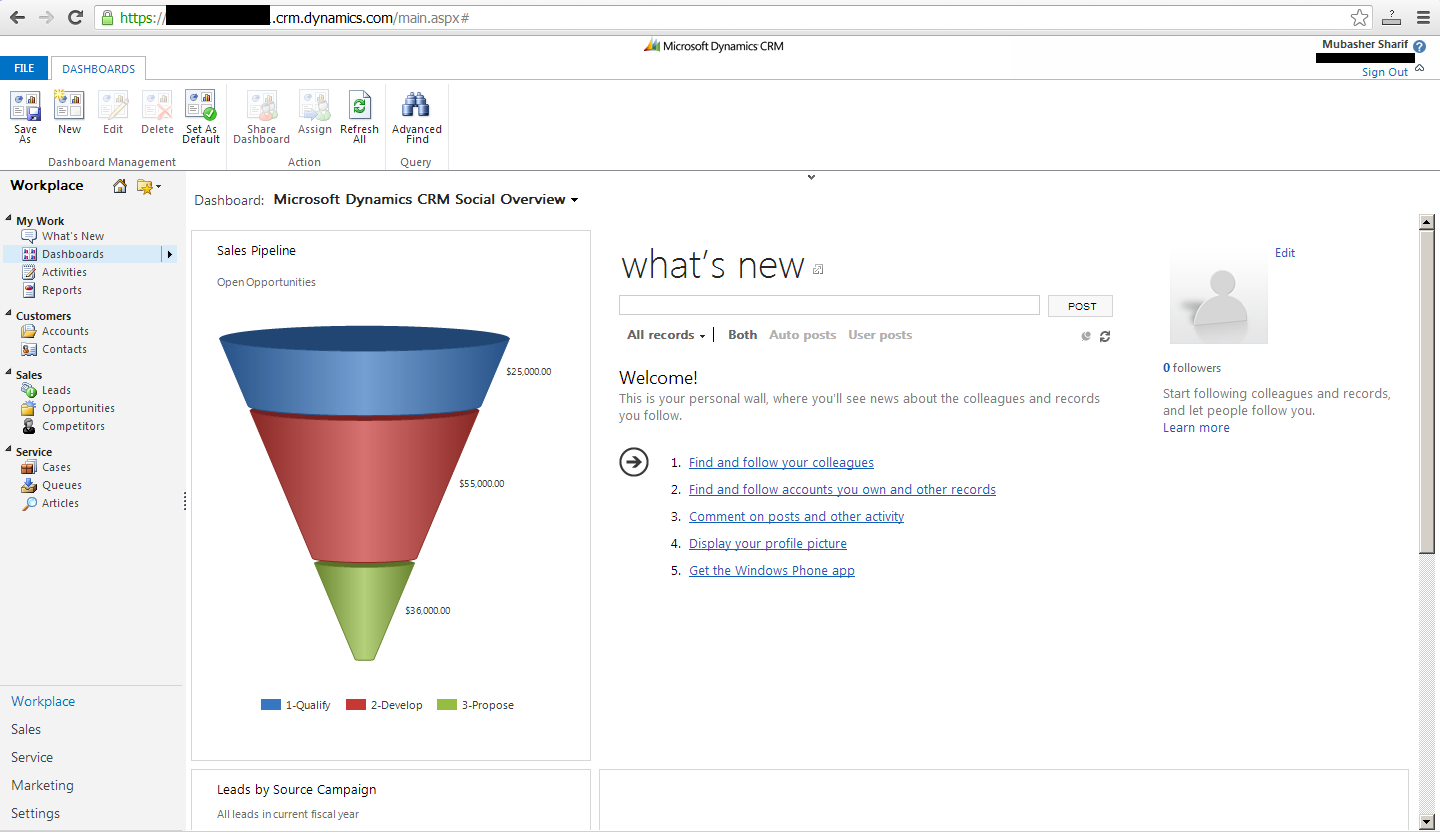Click the Save As dashboard icon
The height and width of the screenshot is (833, 1440).
pos(25,106)
